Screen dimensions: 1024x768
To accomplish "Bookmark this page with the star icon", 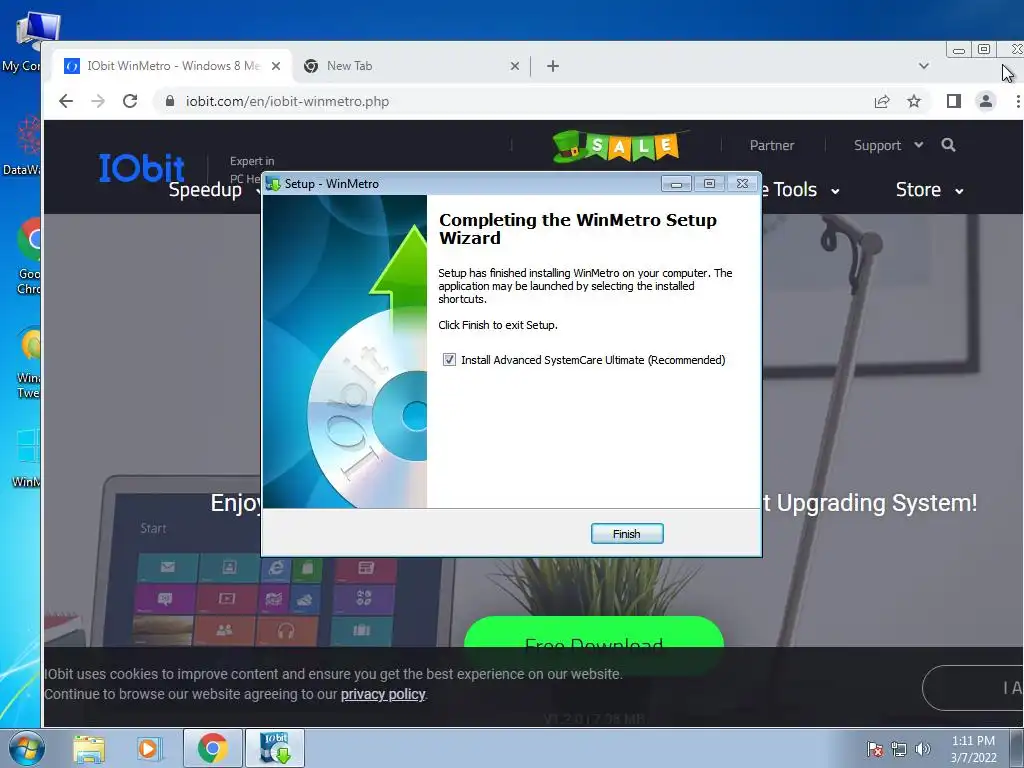I will point(914,101).
